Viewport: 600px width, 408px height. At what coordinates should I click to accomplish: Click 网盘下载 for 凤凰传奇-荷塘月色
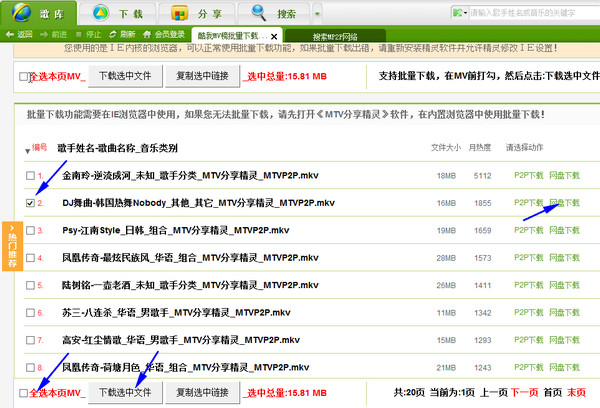tap(564, 367)
